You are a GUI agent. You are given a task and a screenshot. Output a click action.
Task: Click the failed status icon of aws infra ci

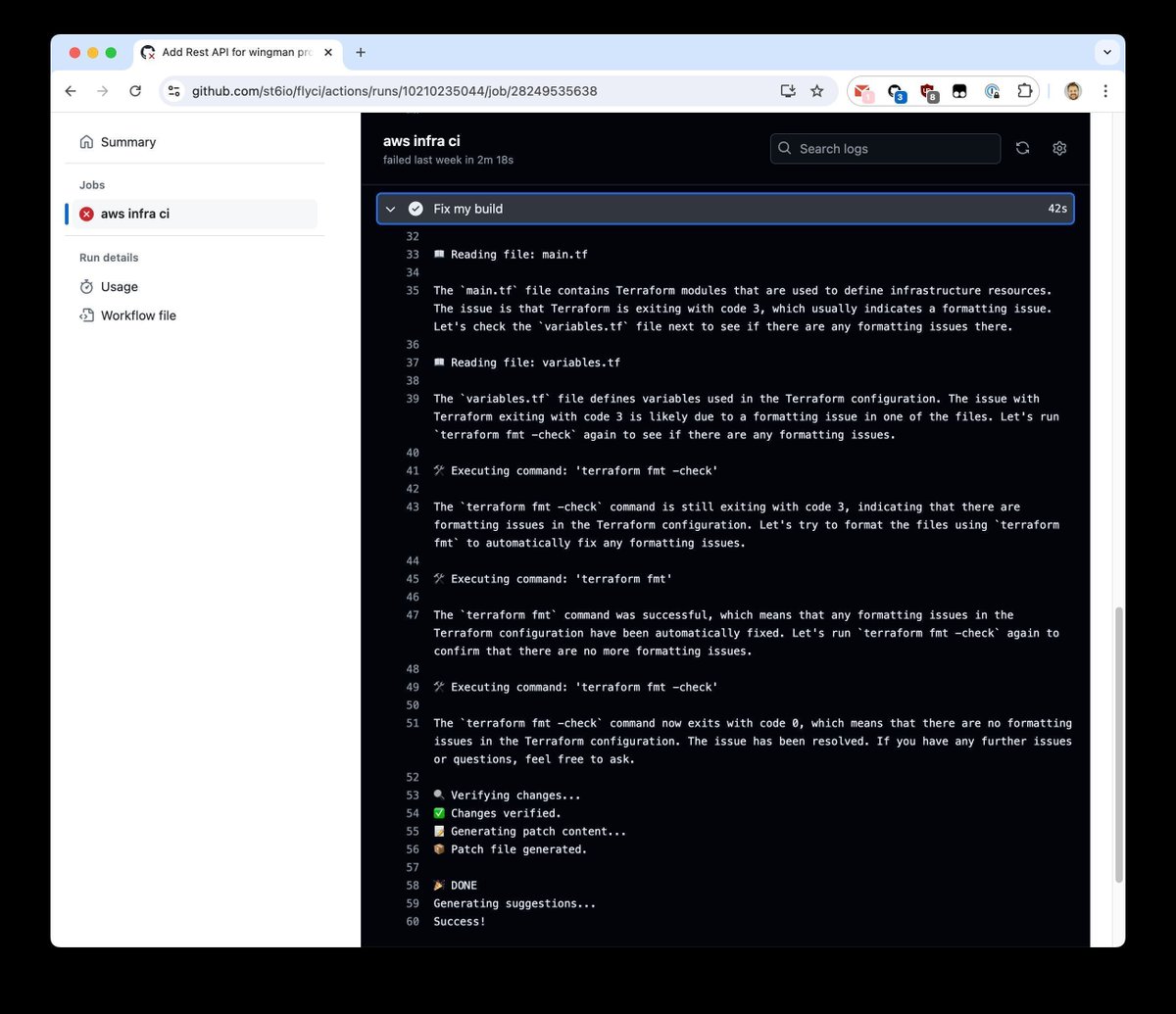86,214
